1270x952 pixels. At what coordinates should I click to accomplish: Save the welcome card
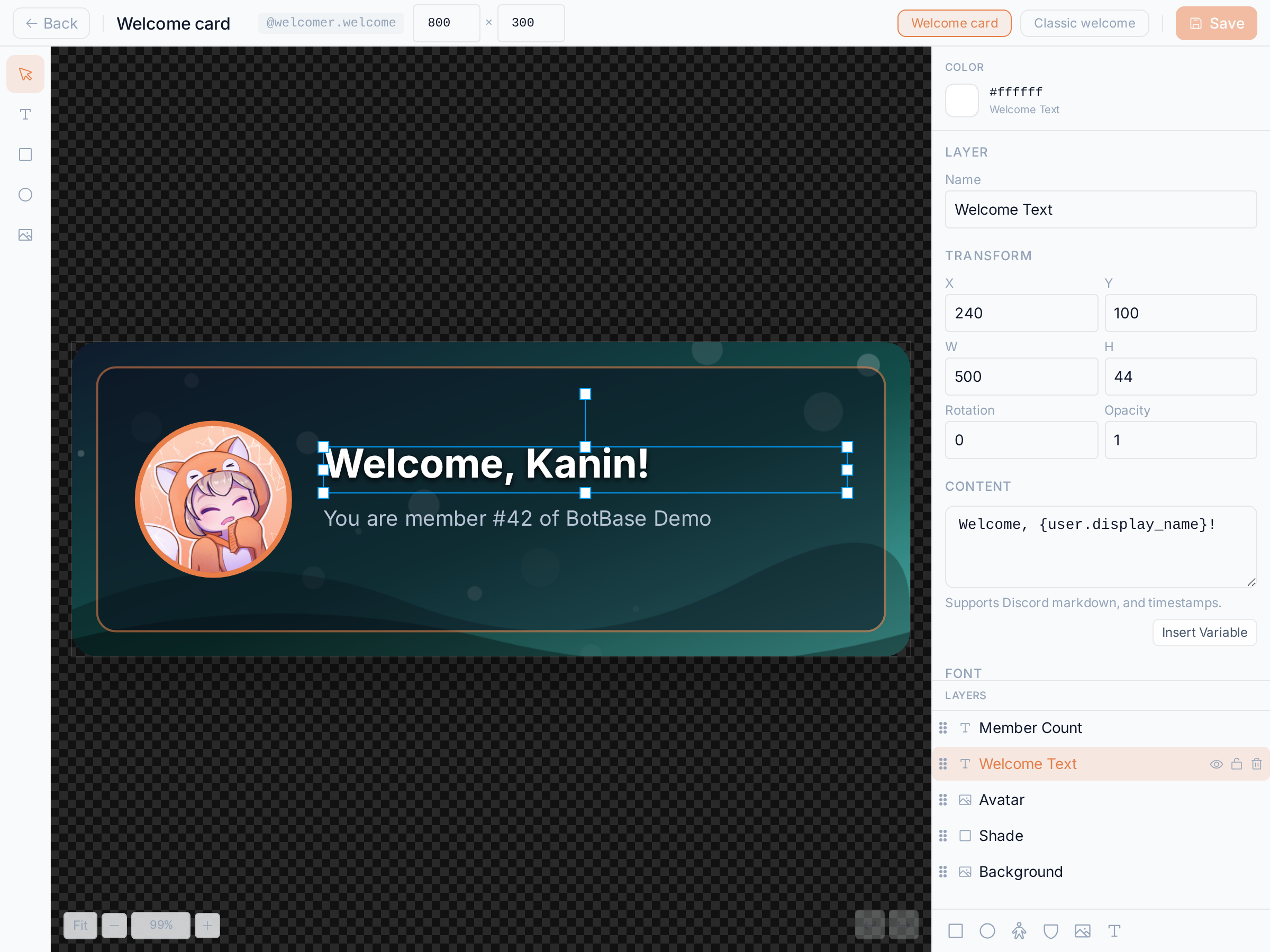[x=1216, y=23]
